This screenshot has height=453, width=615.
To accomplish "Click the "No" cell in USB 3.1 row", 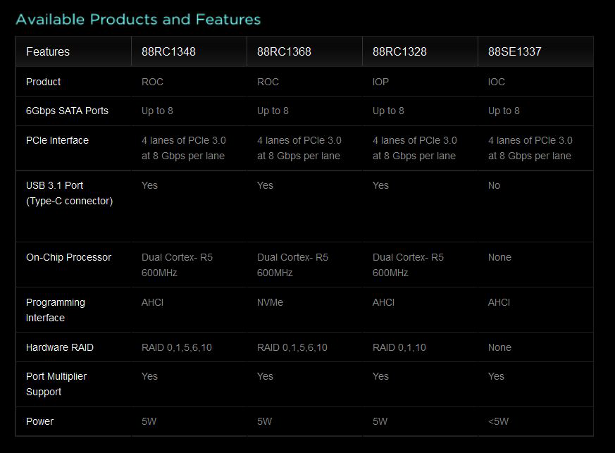I will [494, 186].
